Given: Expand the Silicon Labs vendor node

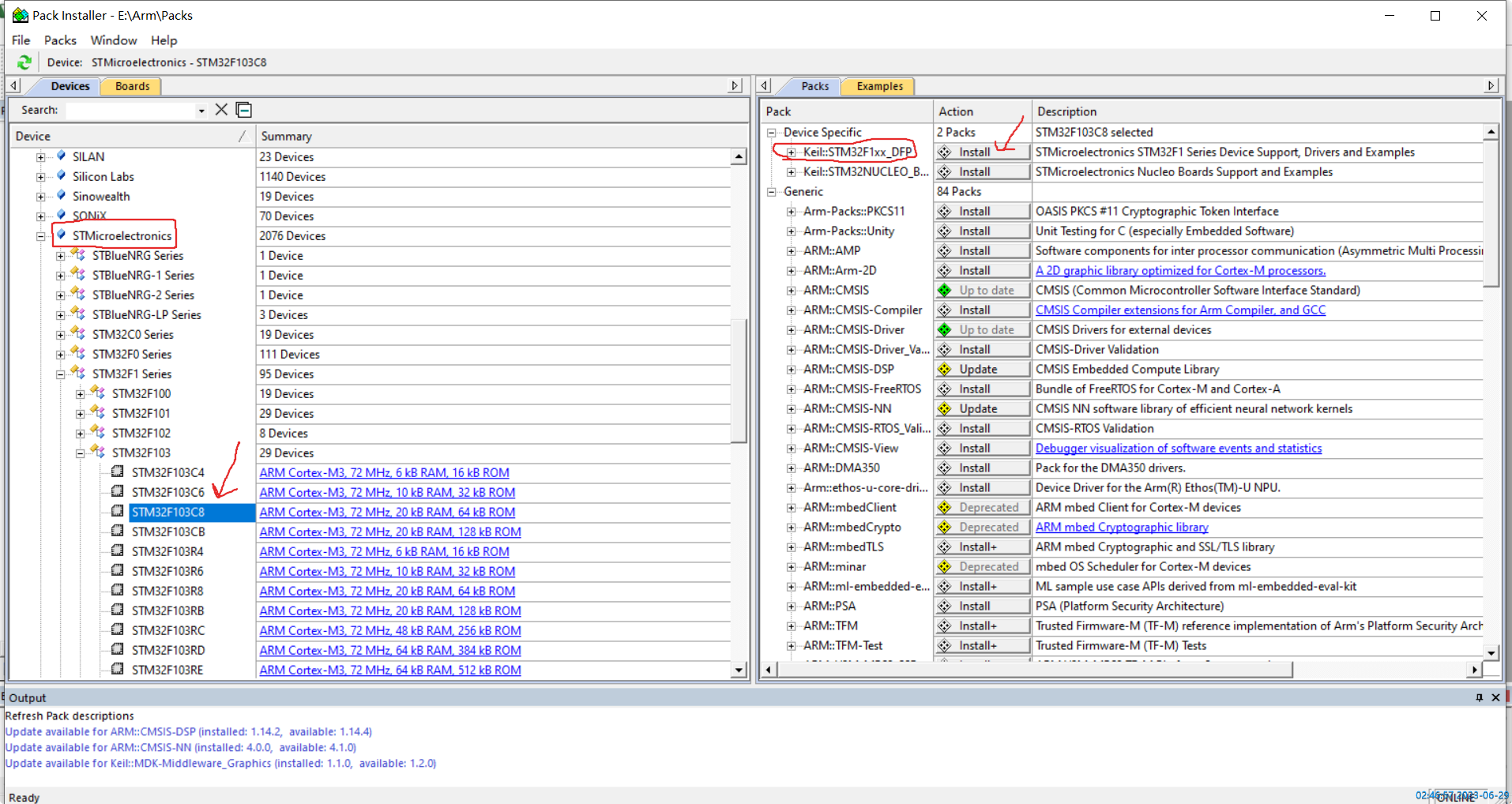Looking at the screenshot, I should [41, 177].
